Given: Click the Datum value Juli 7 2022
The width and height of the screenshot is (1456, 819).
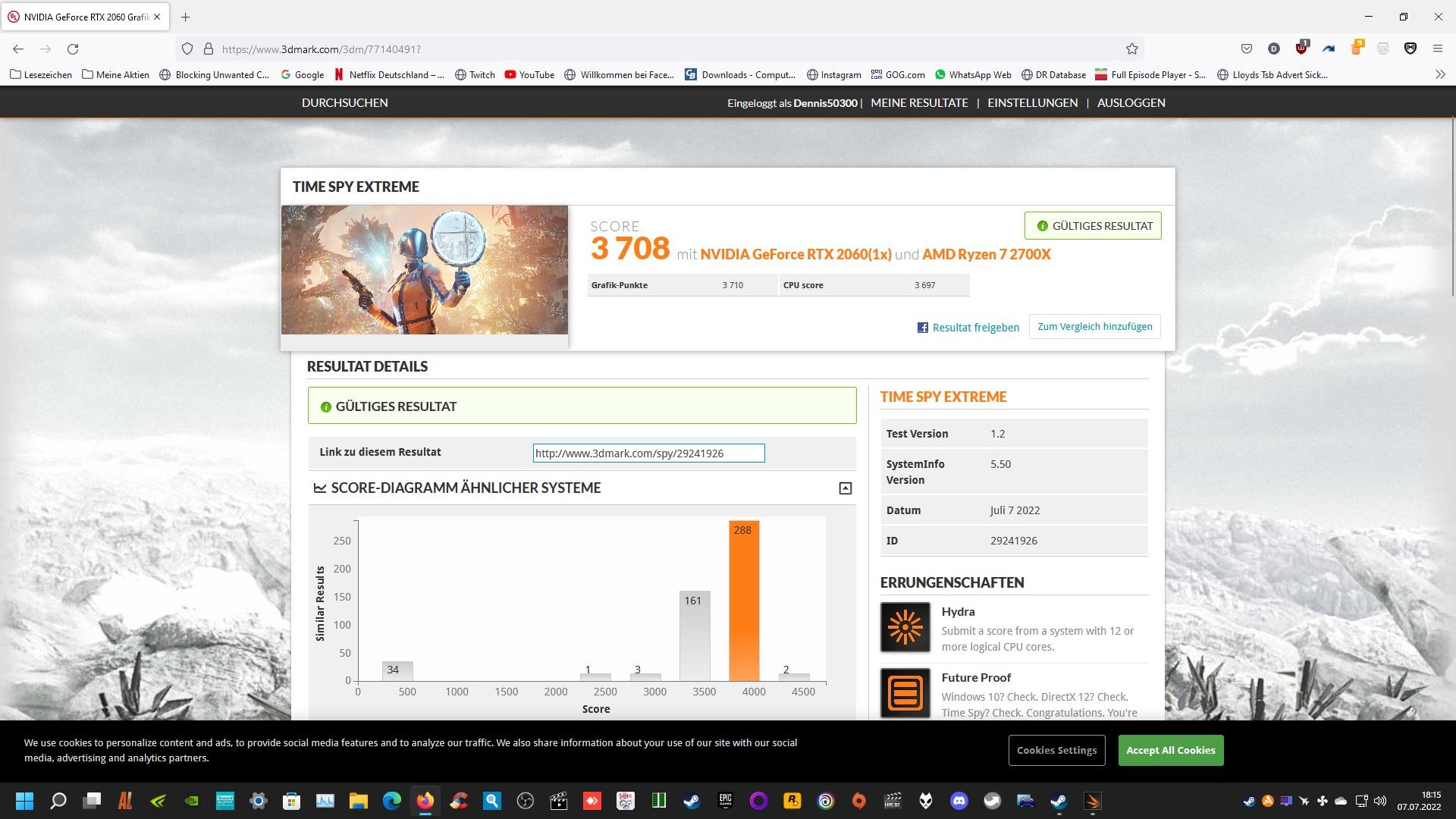Looking at the screenshot, I should click(x=1015, y=510).
